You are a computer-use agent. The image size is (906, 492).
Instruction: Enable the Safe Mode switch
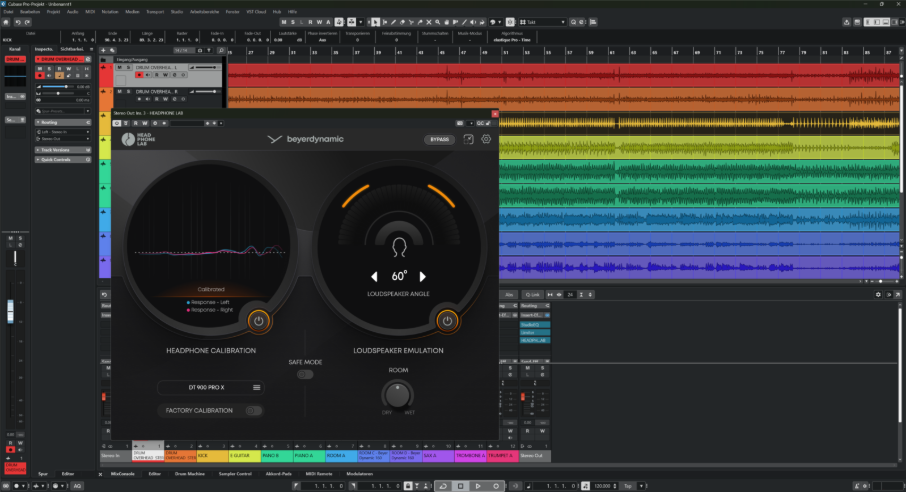[x=305, y=375]
